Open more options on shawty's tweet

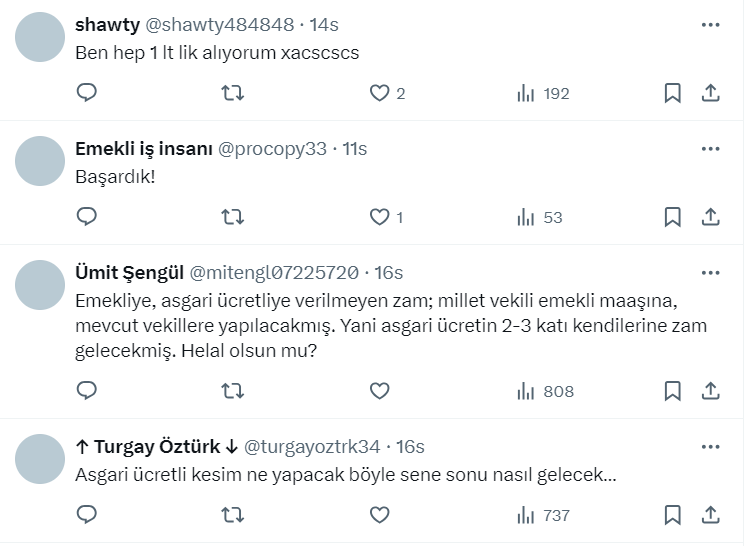(x=711, y=25)
